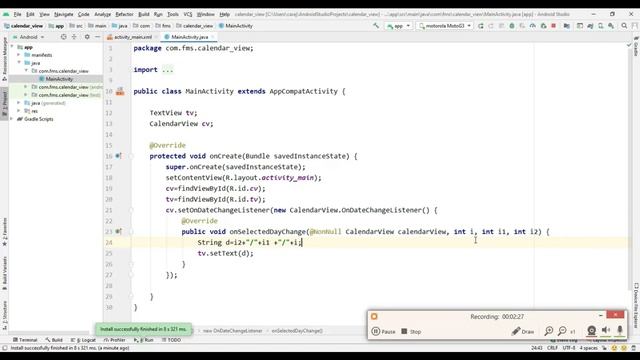Screen dimensions: 640x360
Task: Toggle the microphone in the recorder
Action: pyautogui.click(x=620, y=331)
